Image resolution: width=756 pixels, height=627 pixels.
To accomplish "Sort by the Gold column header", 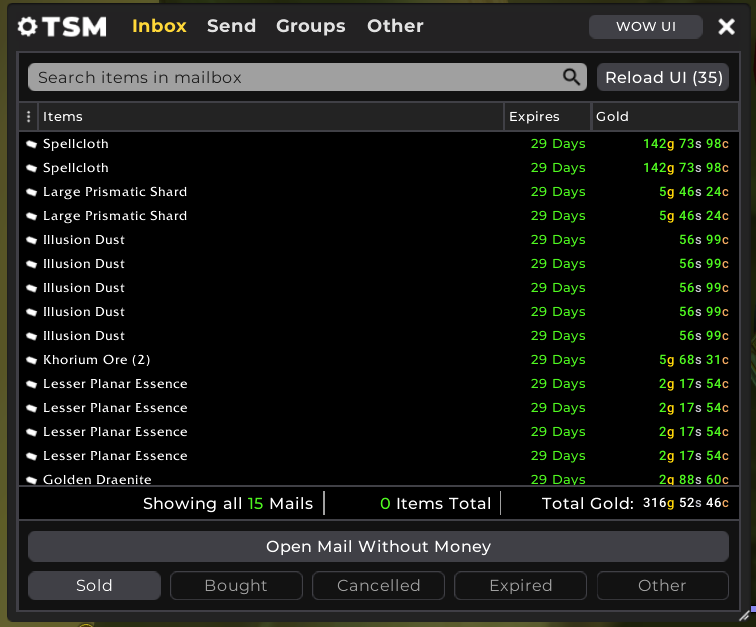I will [665, 116].
